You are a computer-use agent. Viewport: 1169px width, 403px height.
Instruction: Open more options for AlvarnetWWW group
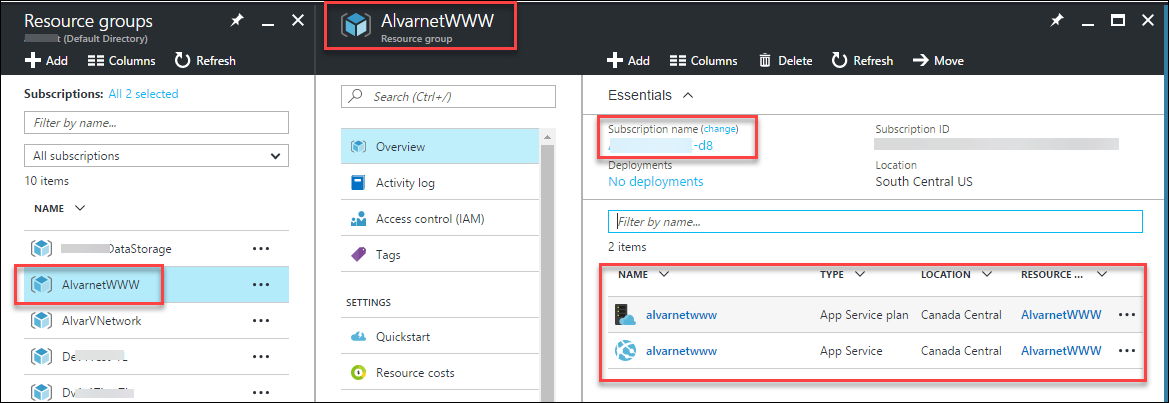tap(261, 284)
